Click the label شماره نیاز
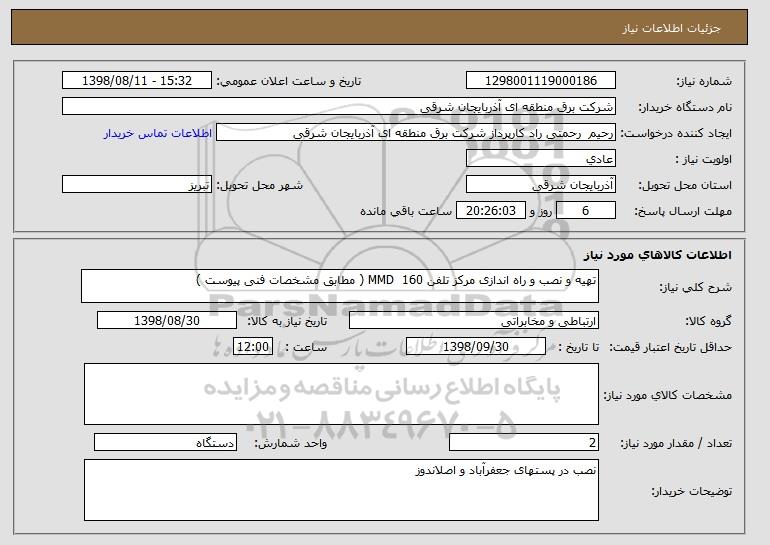This screenshot has height=545, width=770. pyautogui.click(x=704, y=82)
